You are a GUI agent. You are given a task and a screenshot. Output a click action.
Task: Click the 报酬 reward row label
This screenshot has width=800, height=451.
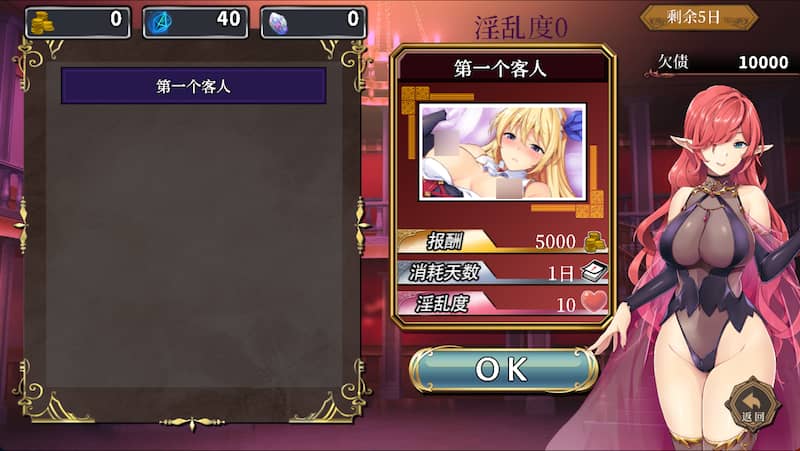pos(445,241)
